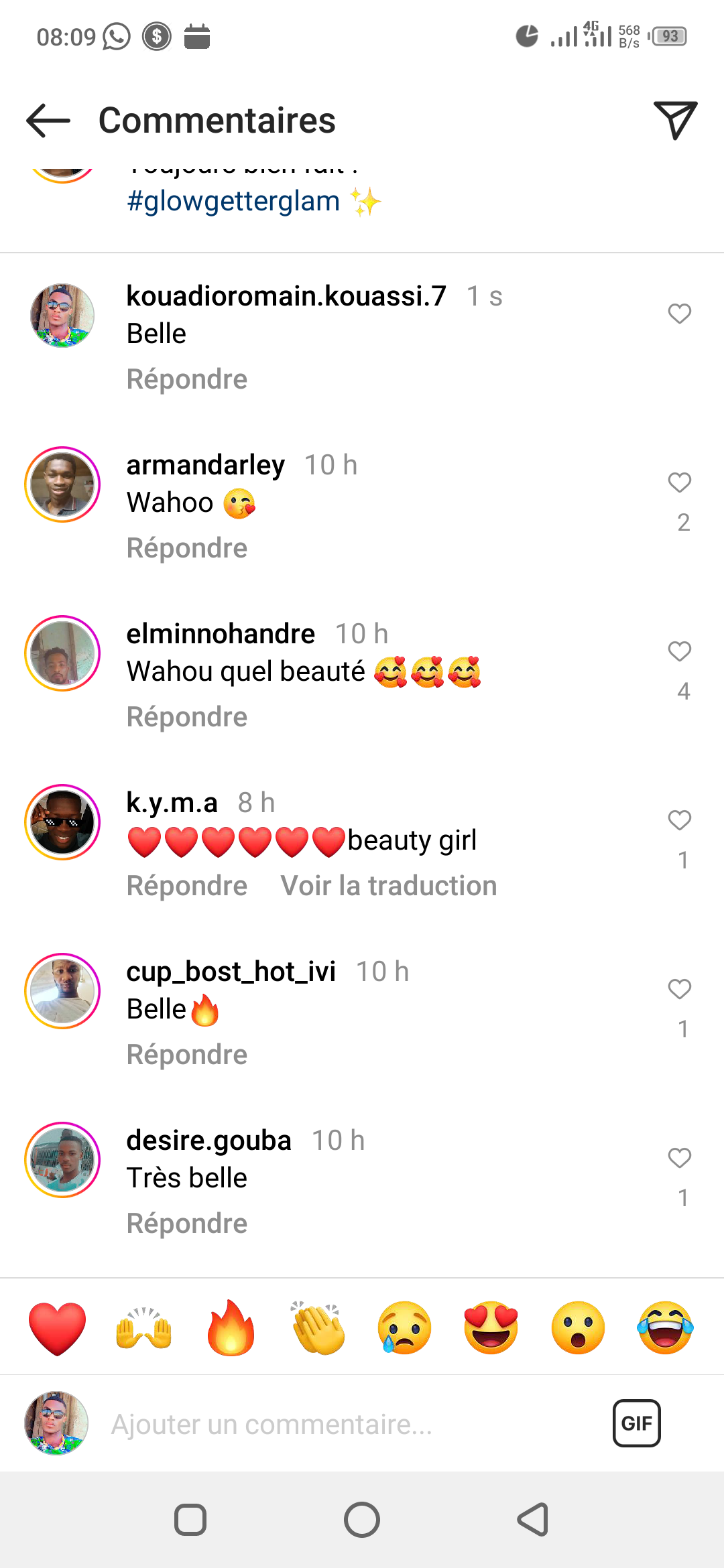
Task: Open elminnohandre's profile picture story
Action: (62, 653)
